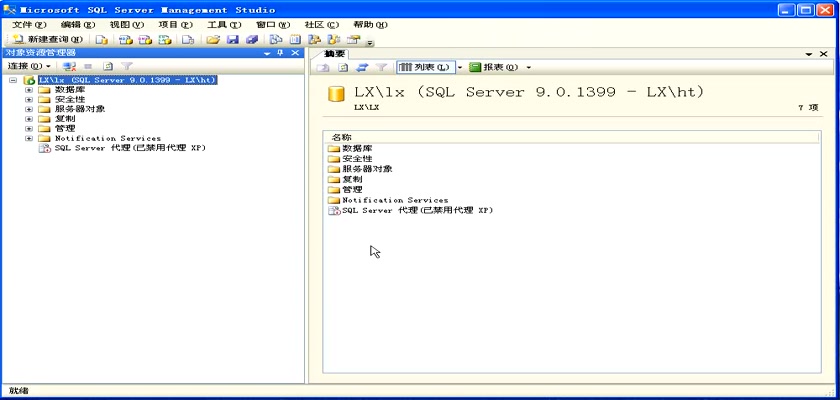
Task: Click the Save All icon
Action: click(x=252, y=40)
